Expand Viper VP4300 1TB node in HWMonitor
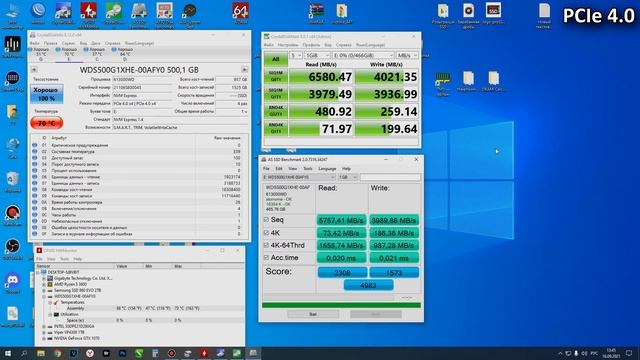This screenshot has width=640, height=360. point(44,332)
